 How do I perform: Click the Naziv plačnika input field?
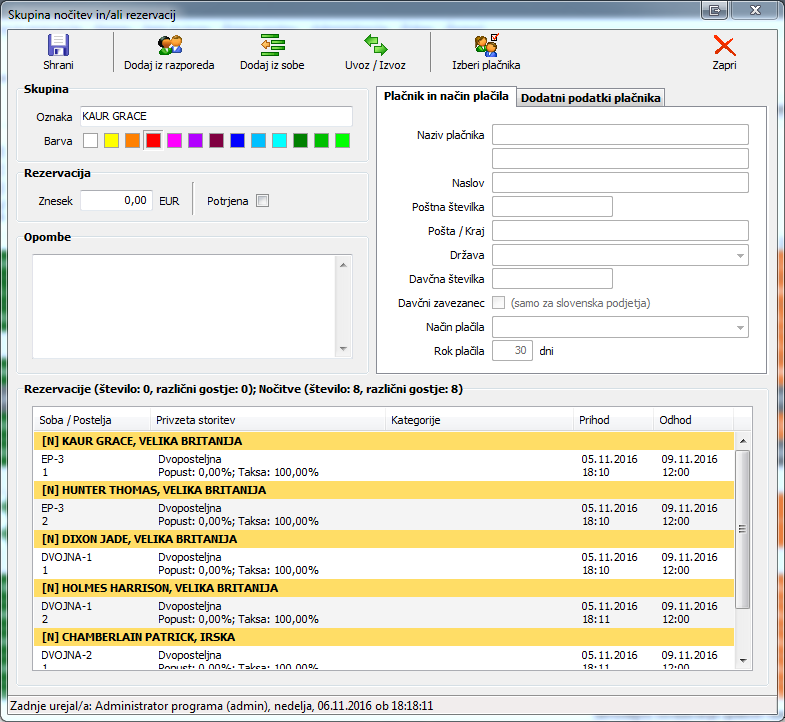(620, 135)
